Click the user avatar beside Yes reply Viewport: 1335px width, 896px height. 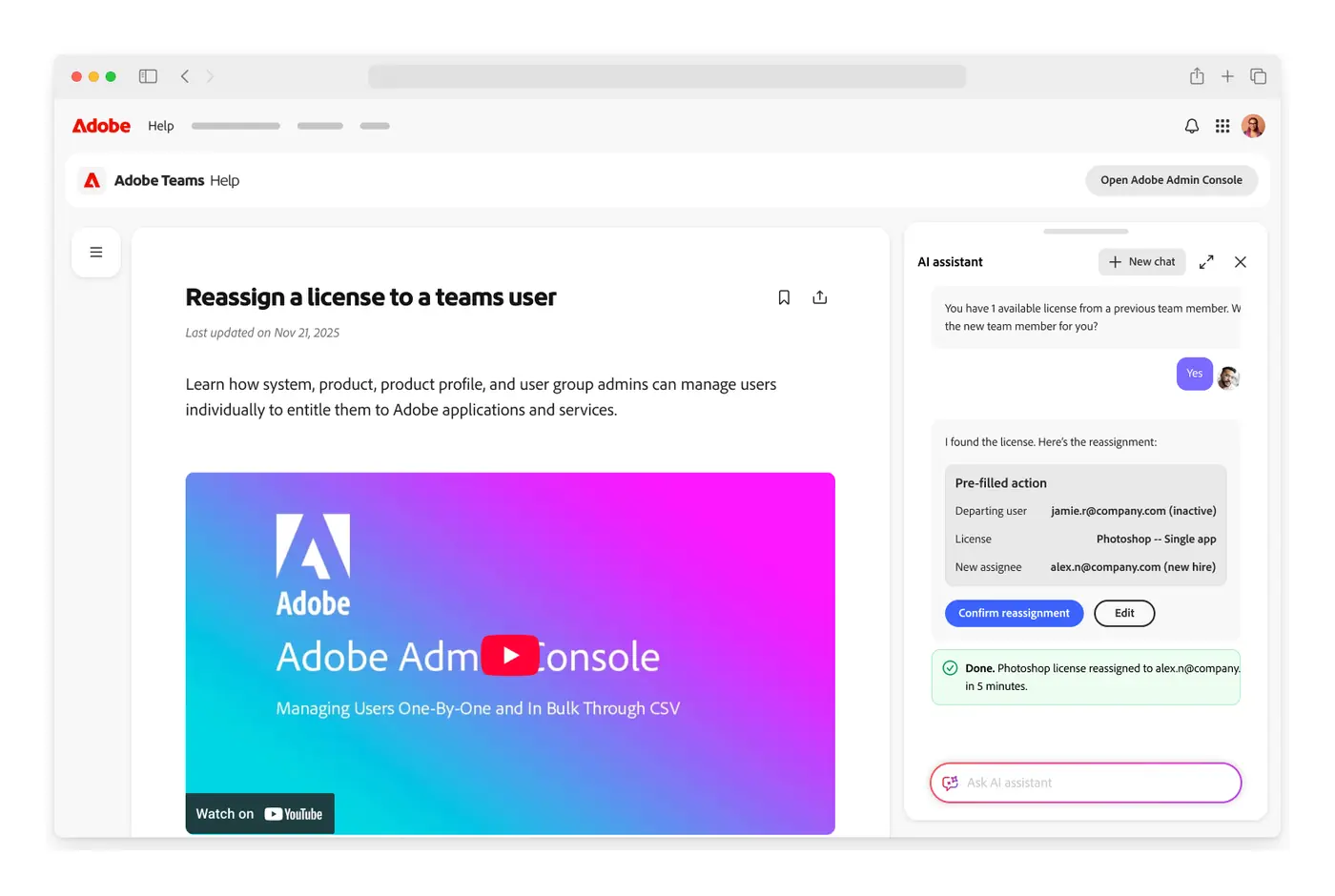click(1228, 378)
